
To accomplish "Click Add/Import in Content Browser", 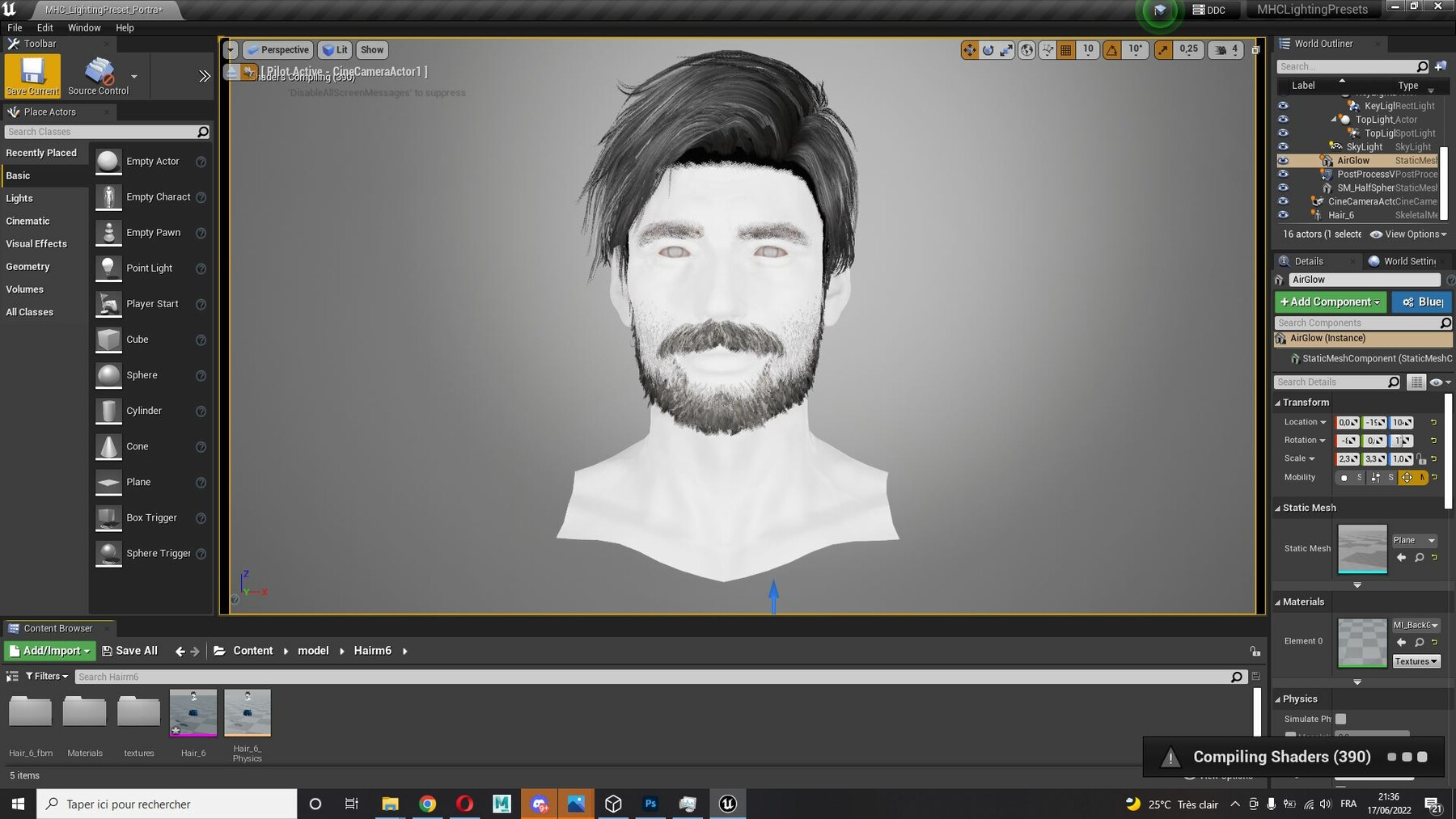I will [50, 651].
